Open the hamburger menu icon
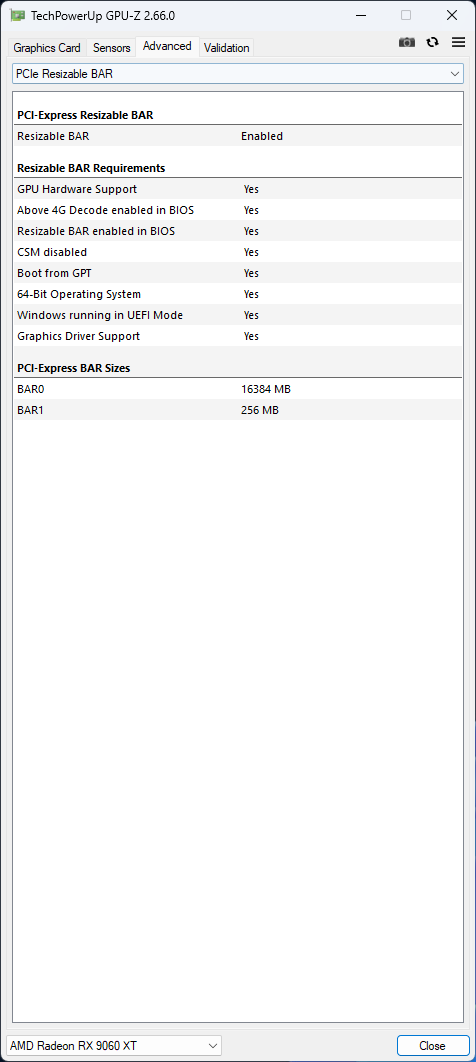The width and height of the screenshot is (476, 1062). pyautogui.click(x=458, y=42)
